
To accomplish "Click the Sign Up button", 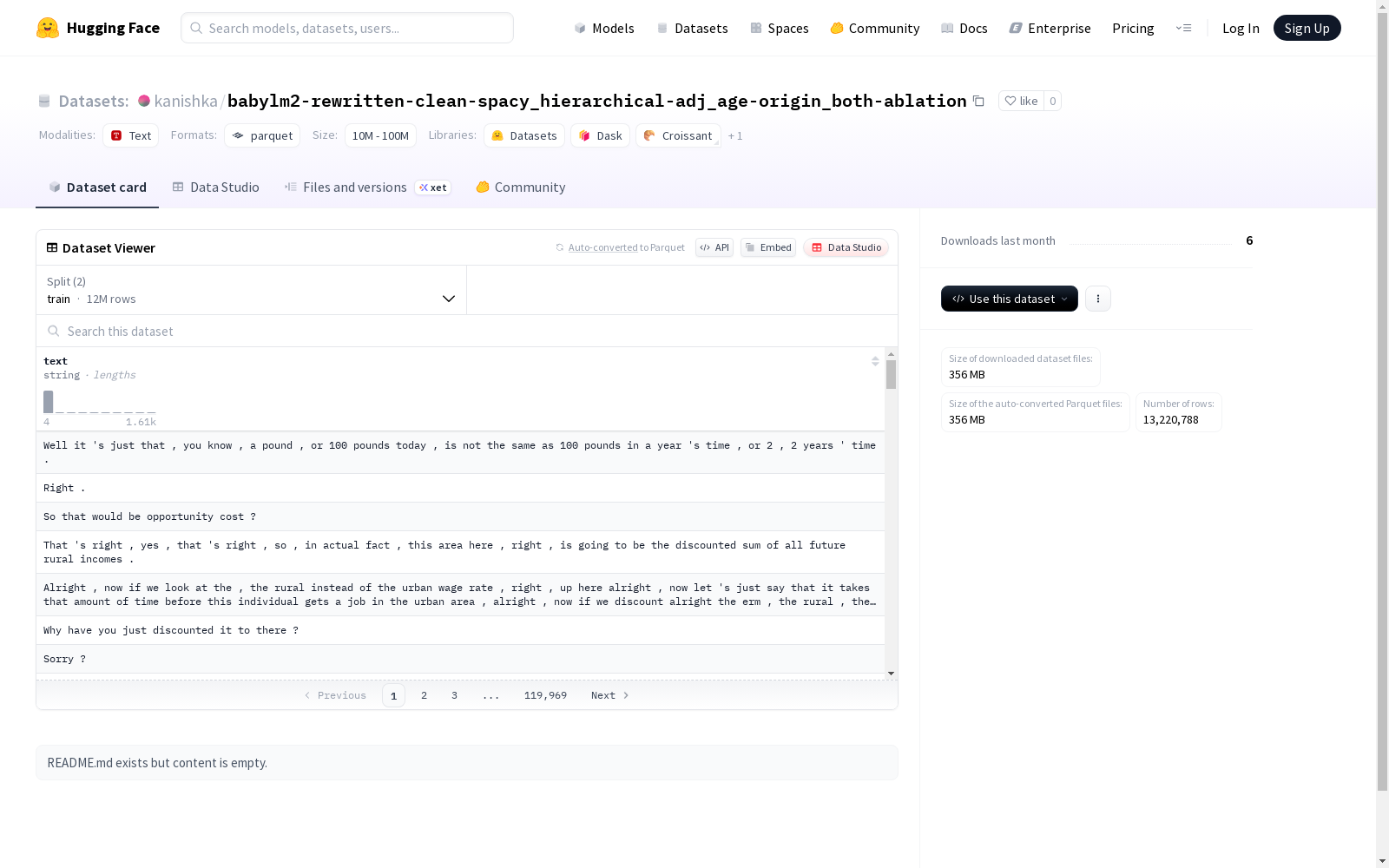I will pyautogui.click(x=1307, y=28).
